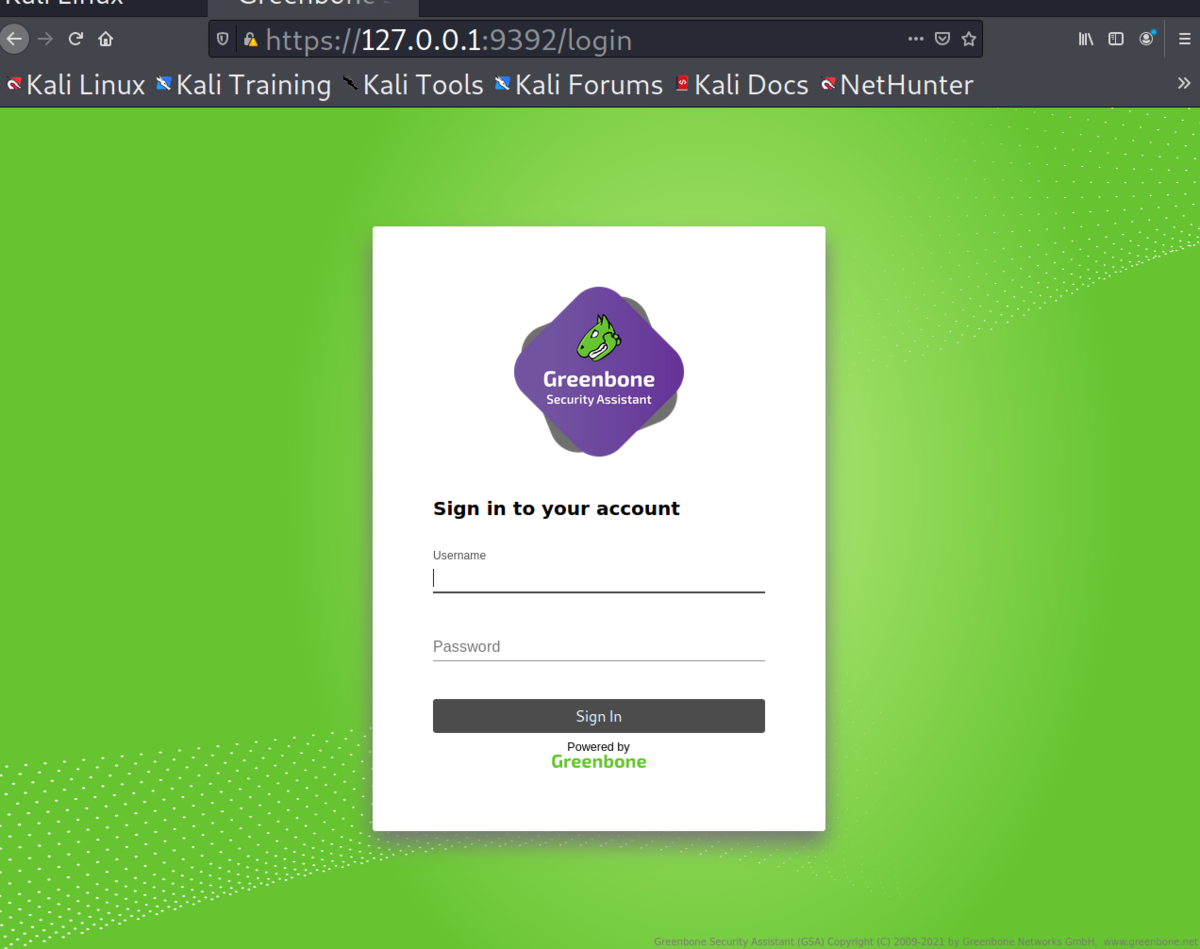1200x949 pixels.
Task: Open the Kali Forums bookmark
Action: click(578, 85)
